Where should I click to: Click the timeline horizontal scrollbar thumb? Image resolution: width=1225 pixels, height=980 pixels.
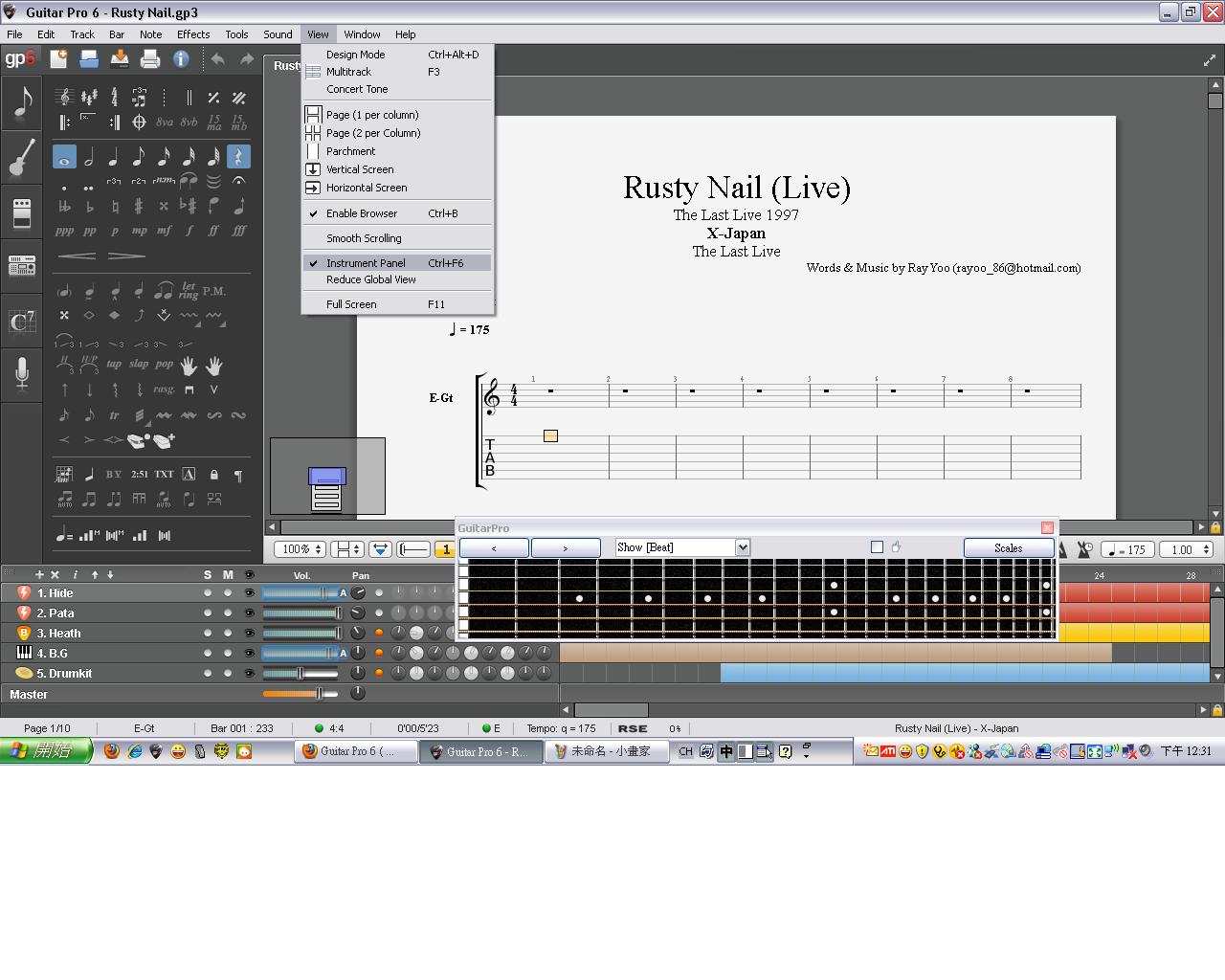point(611,710)
